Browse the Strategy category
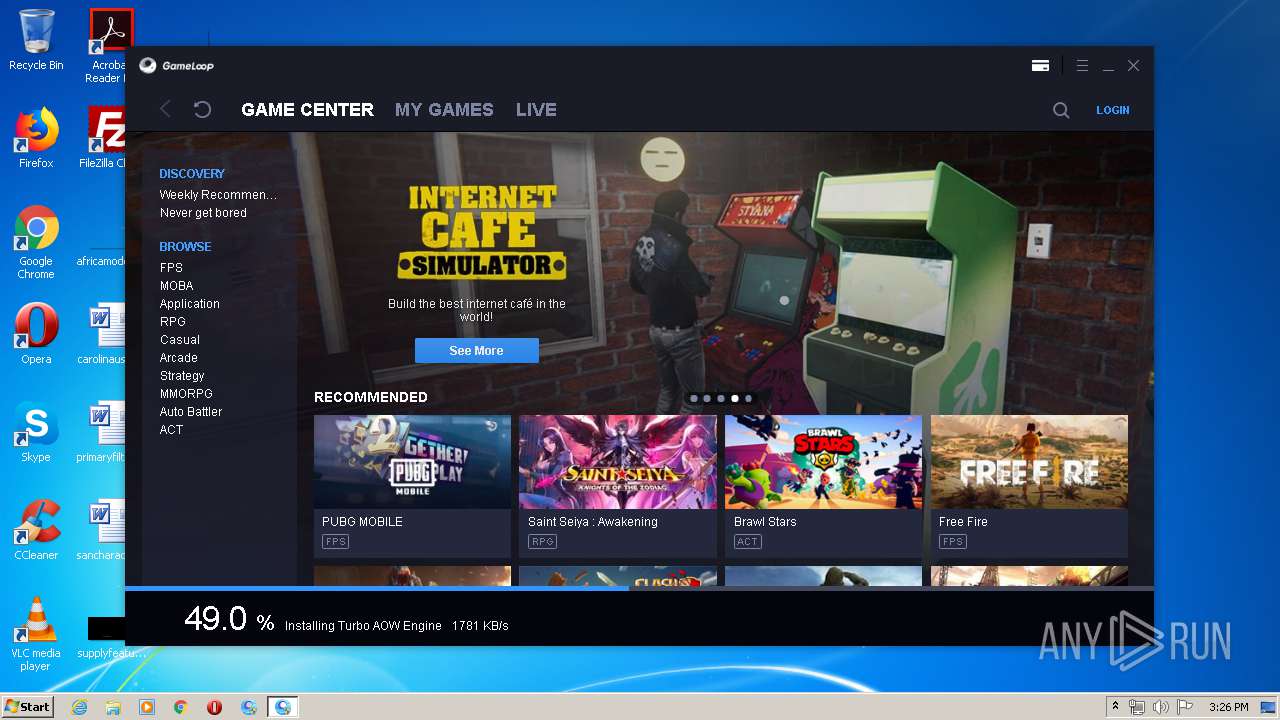1280x720 pixels. coord(182,376)
